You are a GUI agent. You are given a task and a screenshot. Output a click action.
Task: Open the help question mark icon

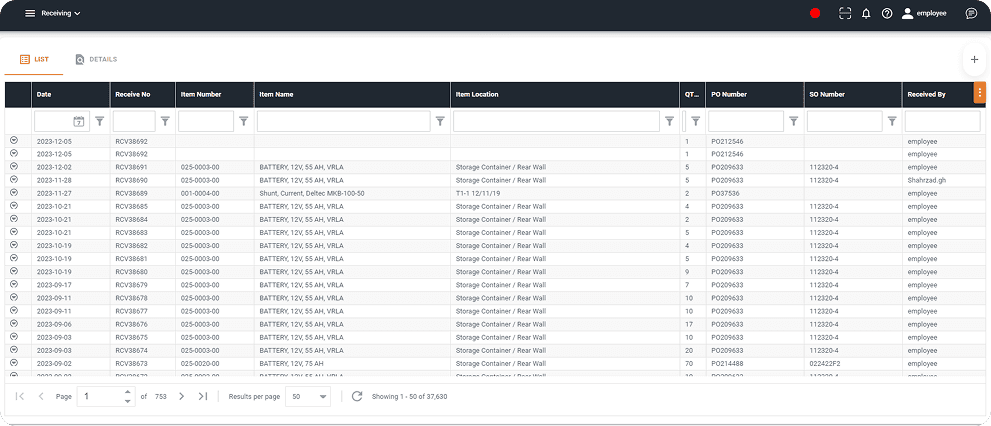(x=887, y=13)
